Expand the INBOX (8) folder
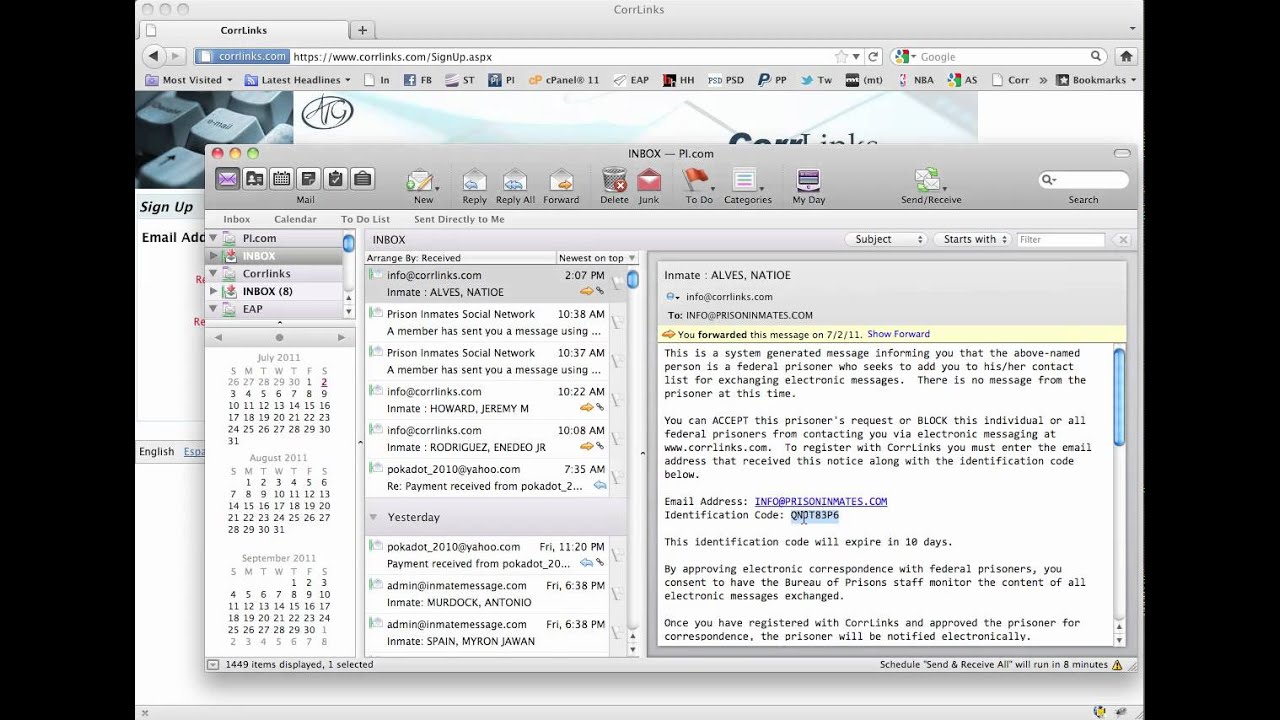Screen dimensions: 1280x720 (x=213, y=291)
